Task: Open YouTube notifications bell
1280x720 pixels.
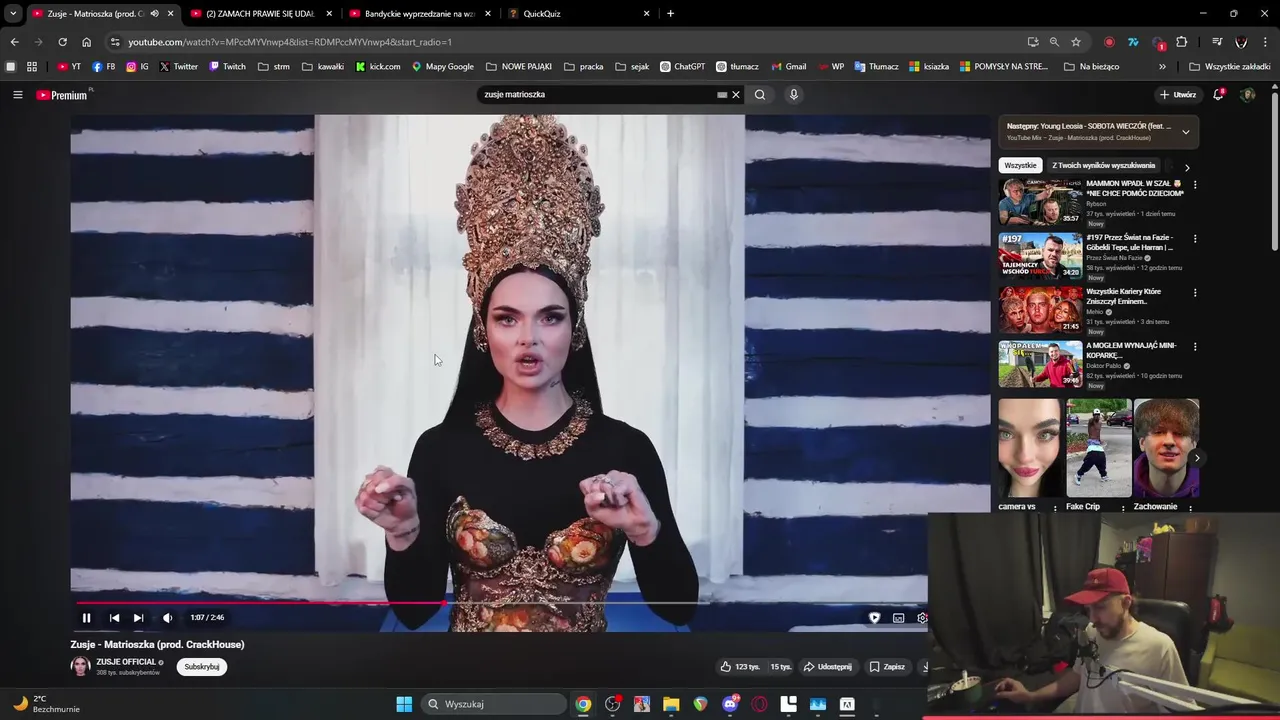Action: coord(1218,95)
